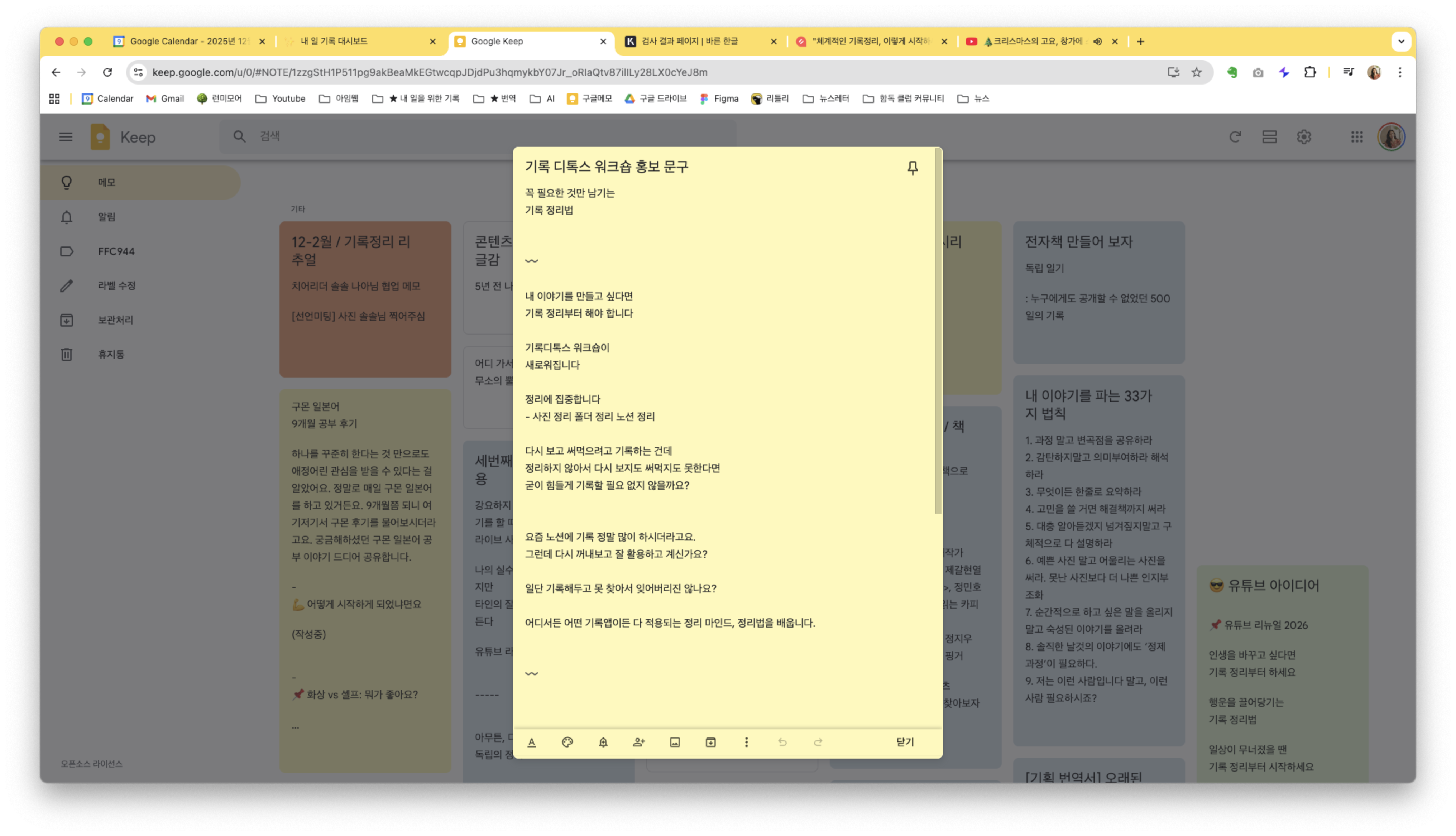The width and height of the screenshot is (1456, 836).
Task: Bookmark this page with star icon
Action: [x=1197, y=72]
